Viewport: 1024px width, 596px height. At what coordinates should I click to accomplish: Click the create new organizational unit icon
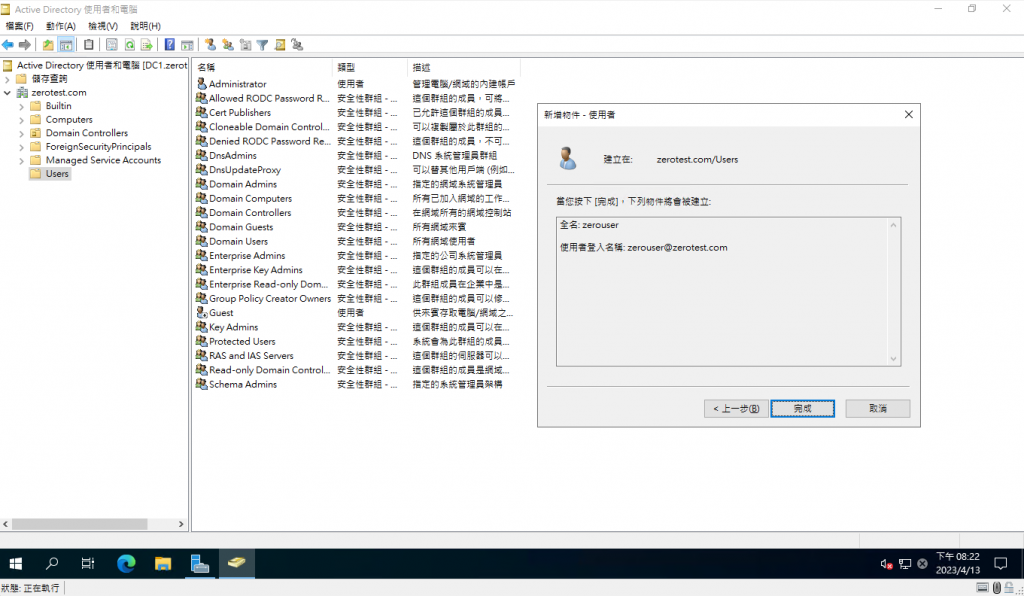tap(246, 45)
